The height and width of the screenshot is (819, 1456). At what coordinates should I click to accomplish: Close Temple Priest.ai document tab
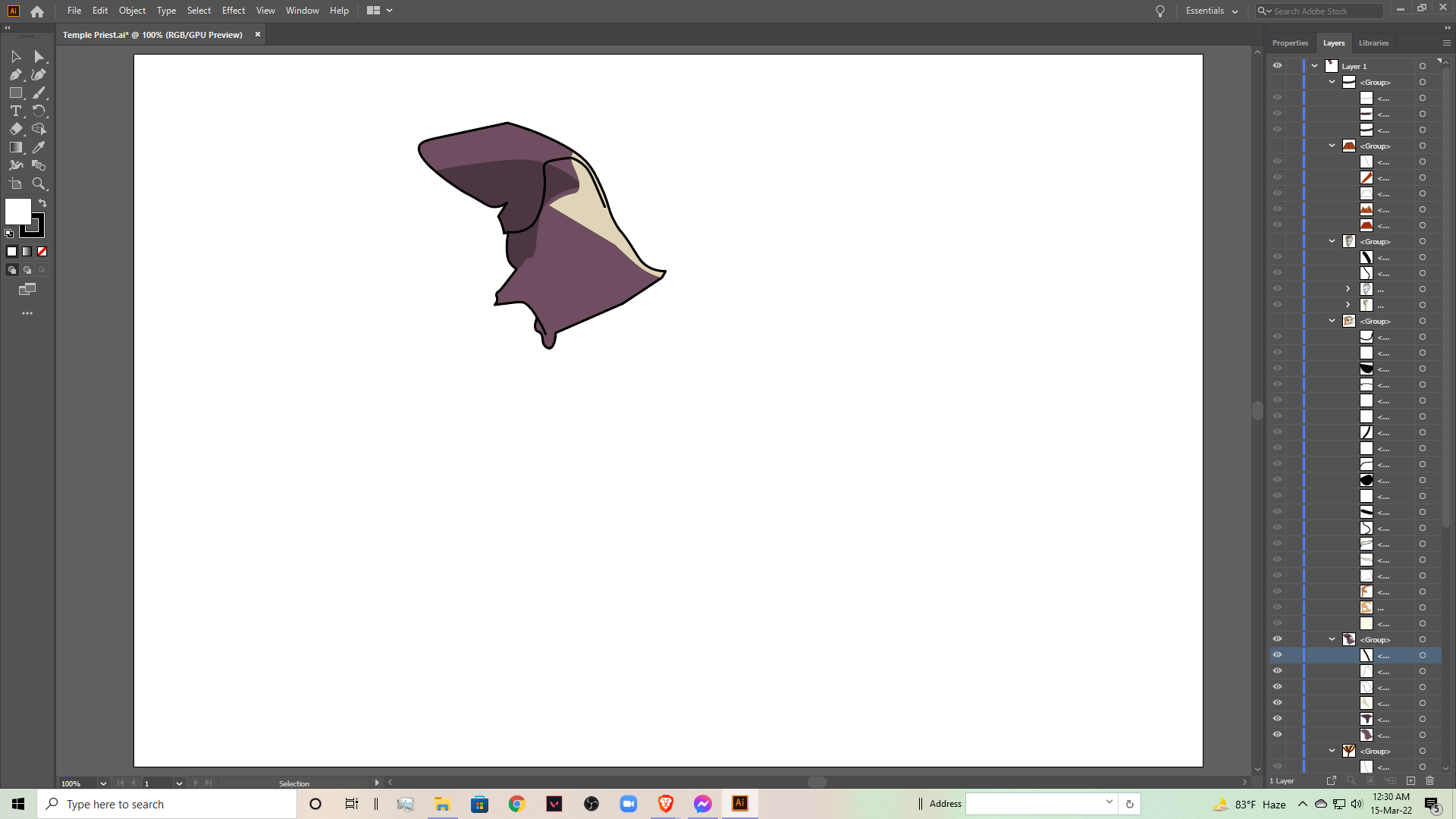point(258,34)
